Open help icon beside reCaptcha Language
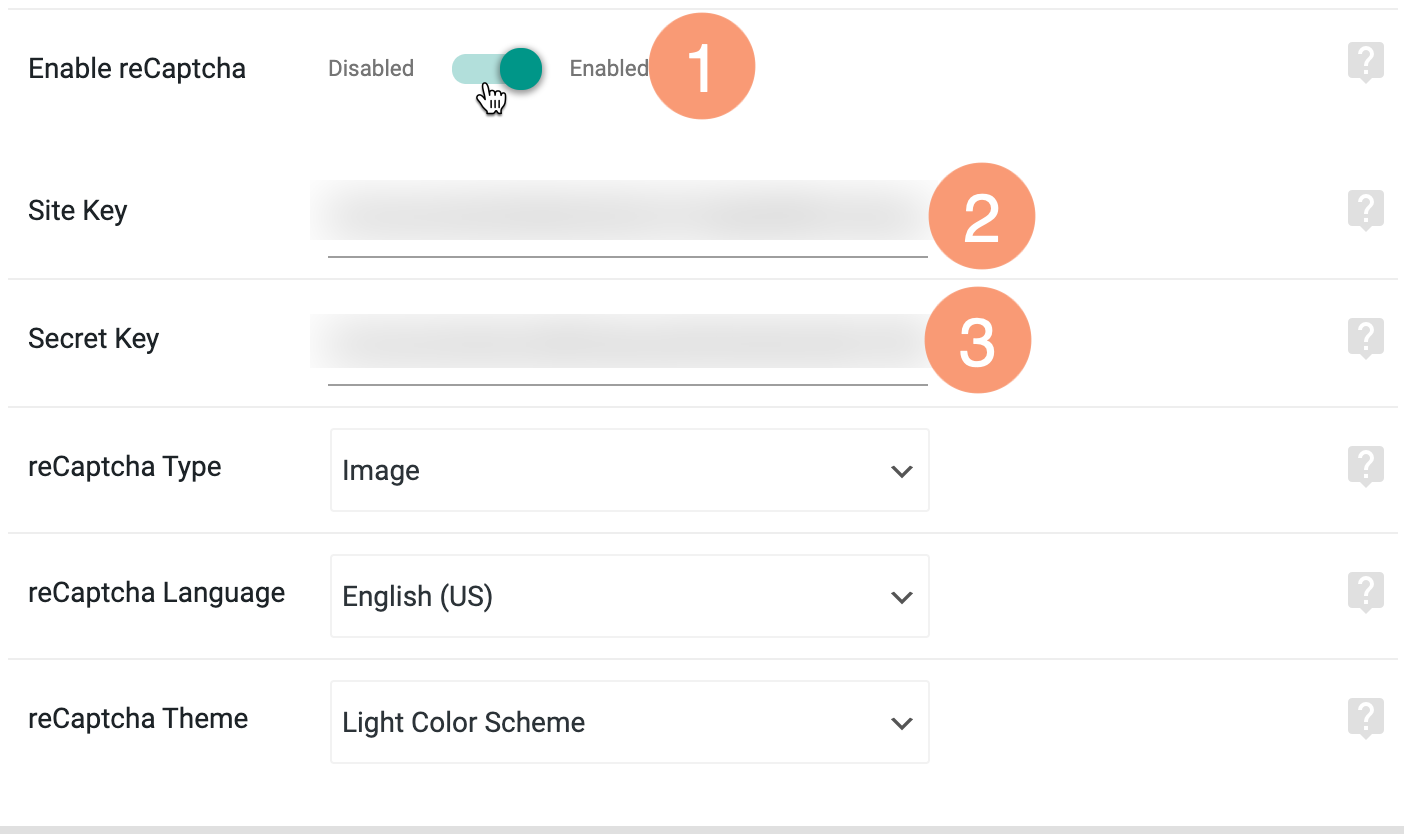This screenshot has height=834, width=1404. pos(1365,593)
